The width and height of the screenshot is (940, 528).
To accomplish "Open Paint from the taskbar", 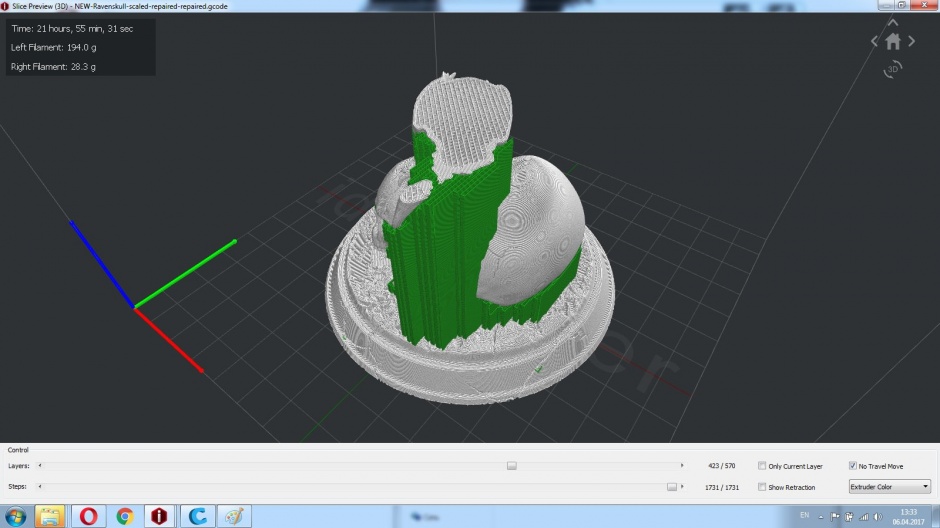I will [234, 516].
